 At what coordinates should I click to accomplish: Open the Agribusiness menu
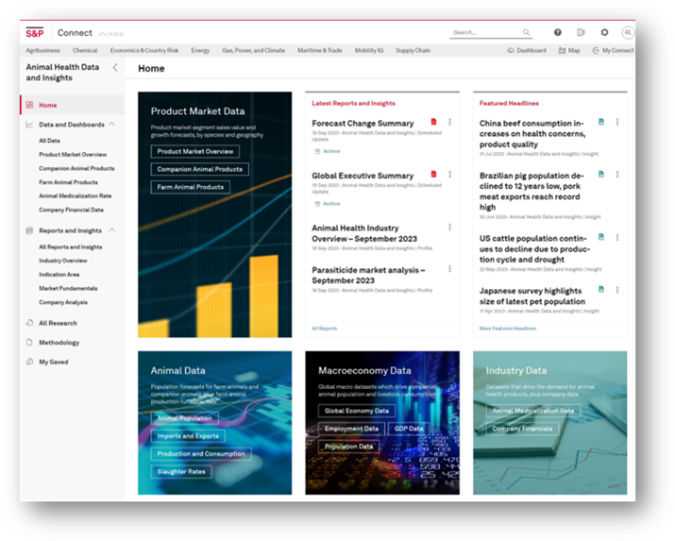click(x=43, y=50)
